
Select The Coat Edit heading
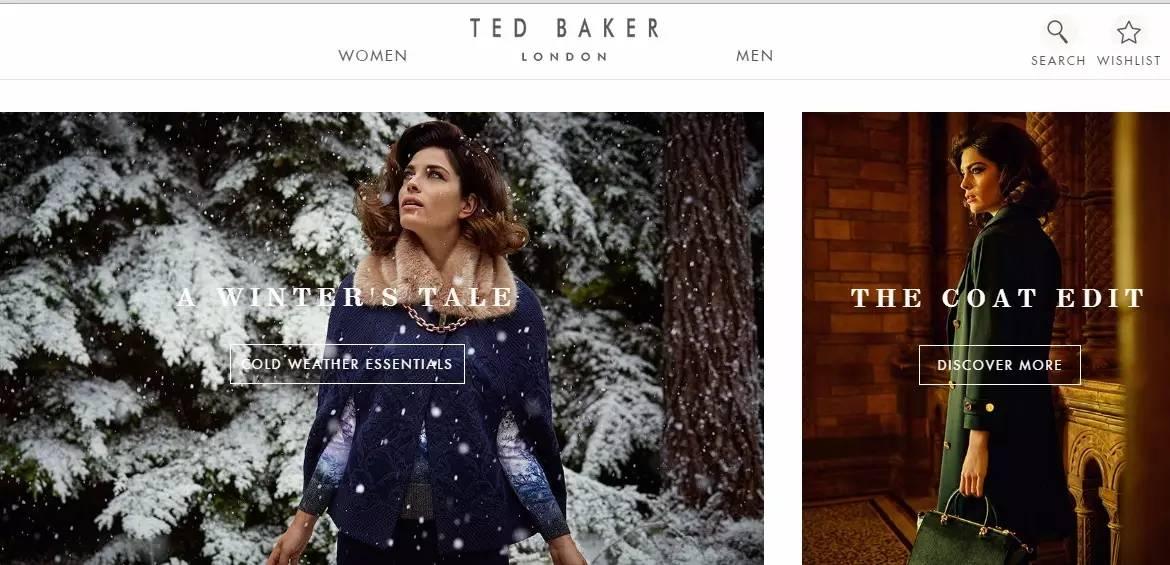[x=998, y=298]
